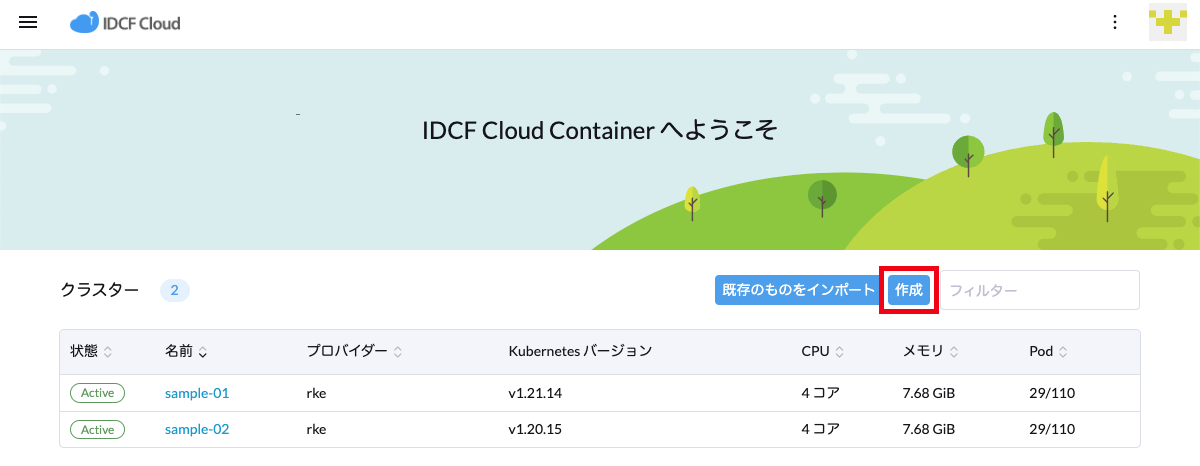Viewport: 1200px width, 466px height.
Task: Sort clusters by 名前 column
Action: tap(186, 352)
